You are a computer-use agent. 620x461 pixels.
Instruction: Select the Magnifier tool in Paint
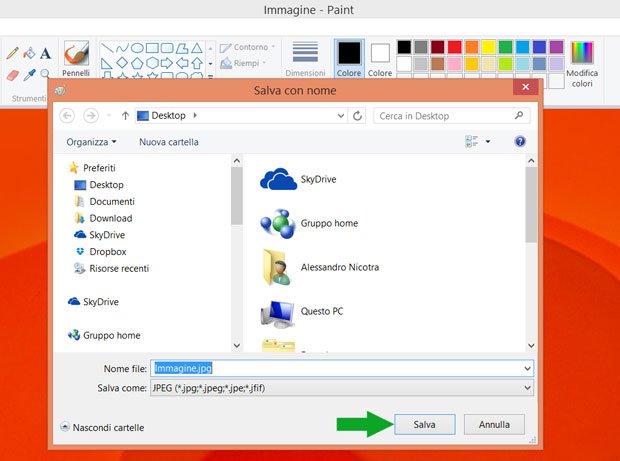point(45,74)
